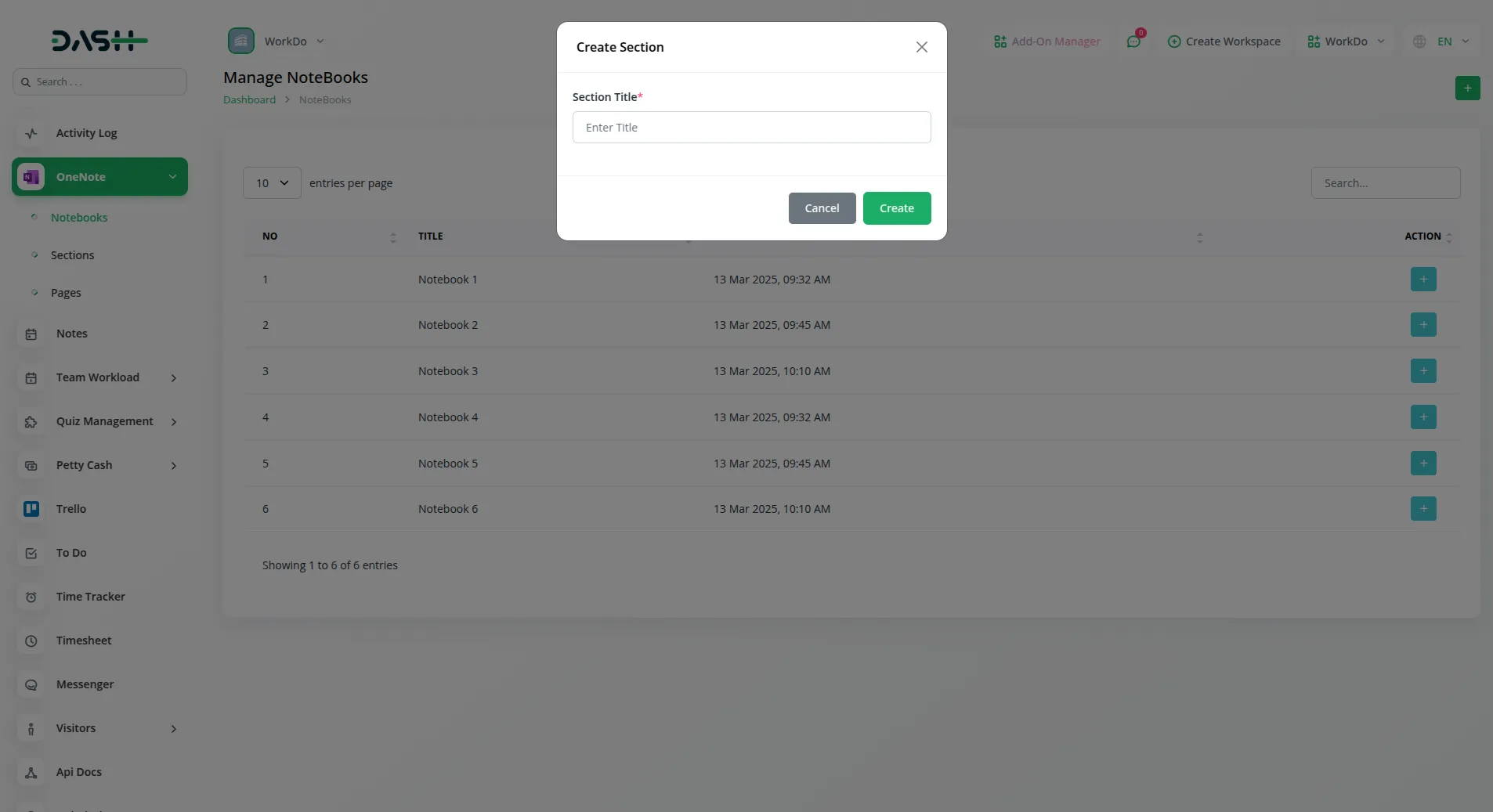The image size is (1493, 812).
Task: Open the EN language dropdown
Action: click(x=1442, y=41)
